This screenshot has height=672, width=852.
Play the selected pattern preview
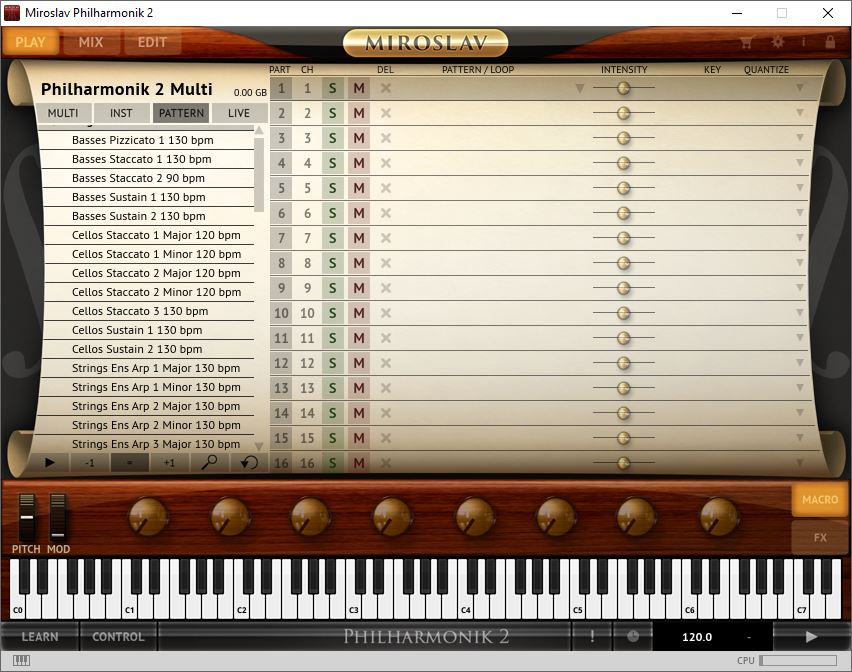49,462
